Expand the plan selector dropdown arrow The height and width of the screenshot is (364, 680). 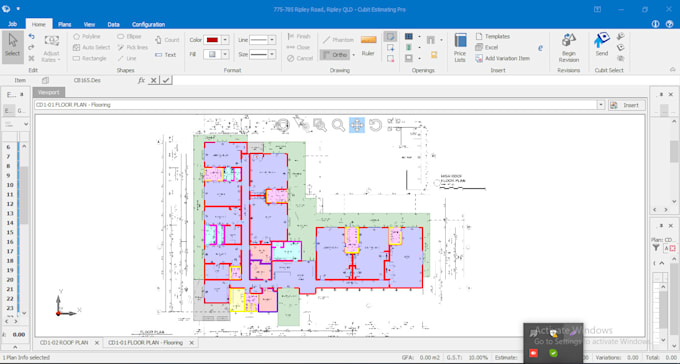pyautogui.click(x=601, y=105)
